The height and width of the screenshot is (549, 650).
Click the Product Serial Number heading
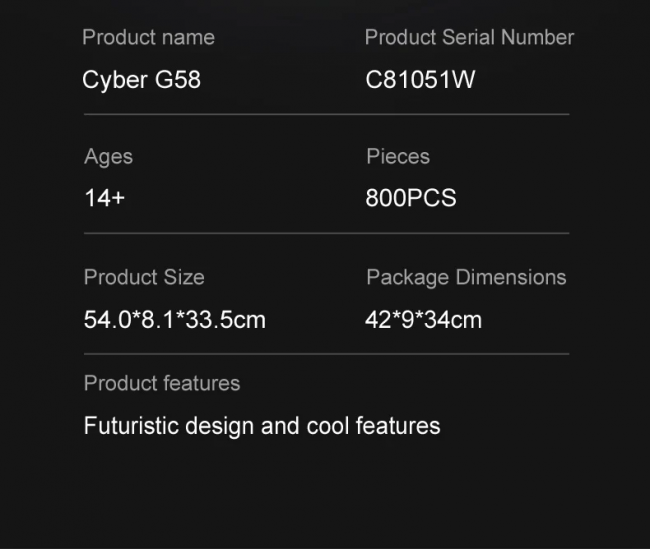469,37
